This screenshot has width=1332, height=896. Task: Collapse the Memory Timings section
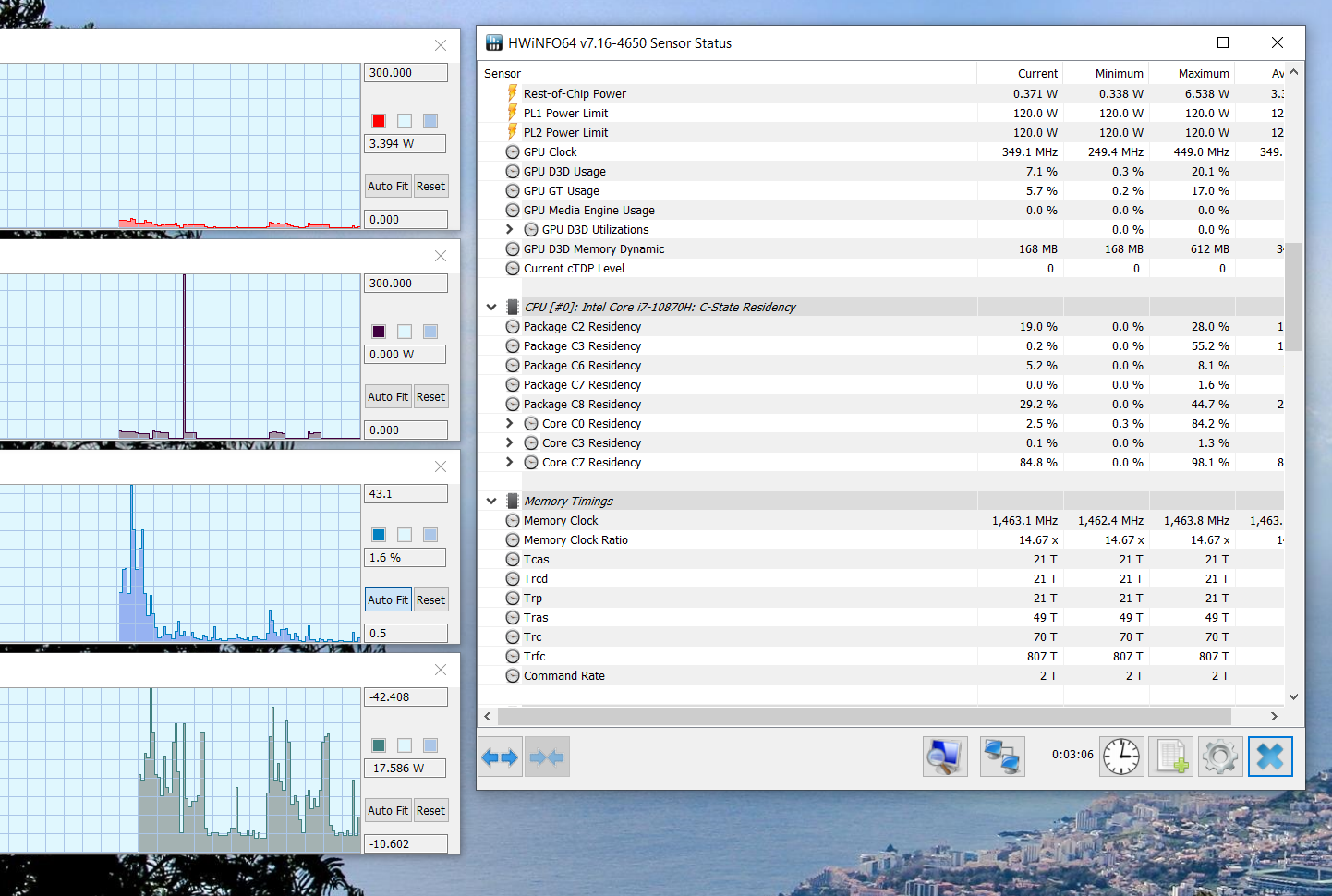pos(491,501)
